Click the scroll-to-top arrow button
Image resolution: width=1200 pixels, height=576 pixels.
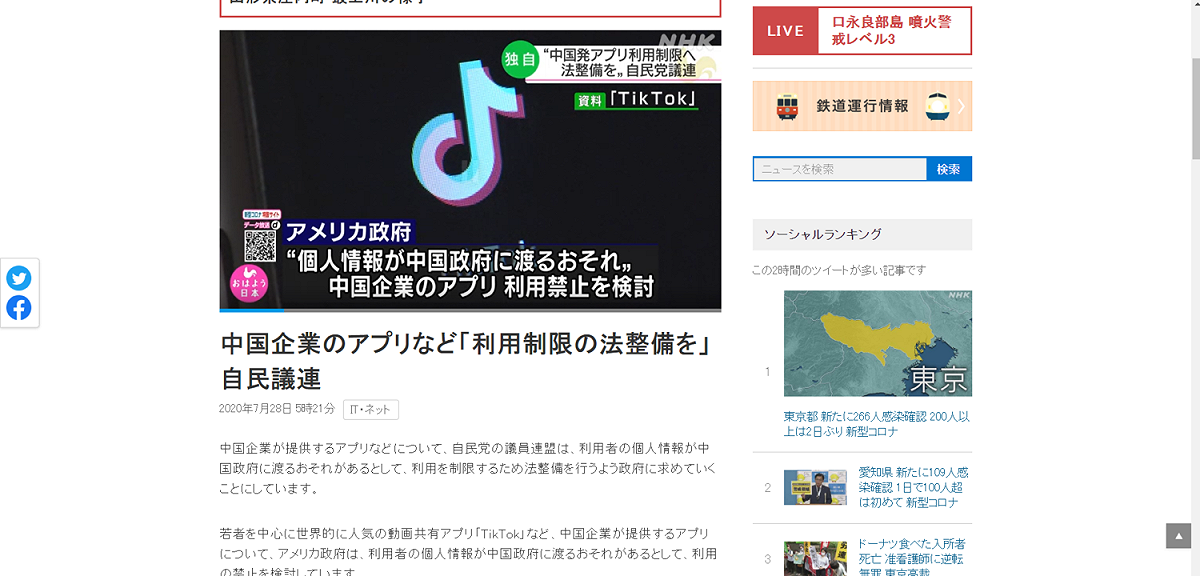[x=1178, y=535]
